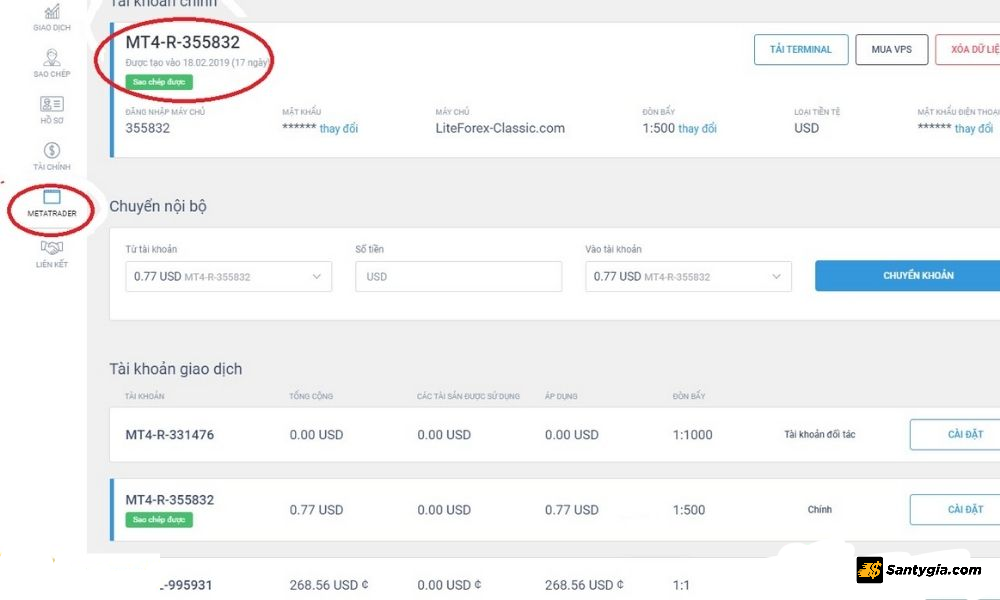Screen dimensions: 1000x600
Task: Click the LiteForex-Classic.com server name
Action: click(x=500, y=128)
